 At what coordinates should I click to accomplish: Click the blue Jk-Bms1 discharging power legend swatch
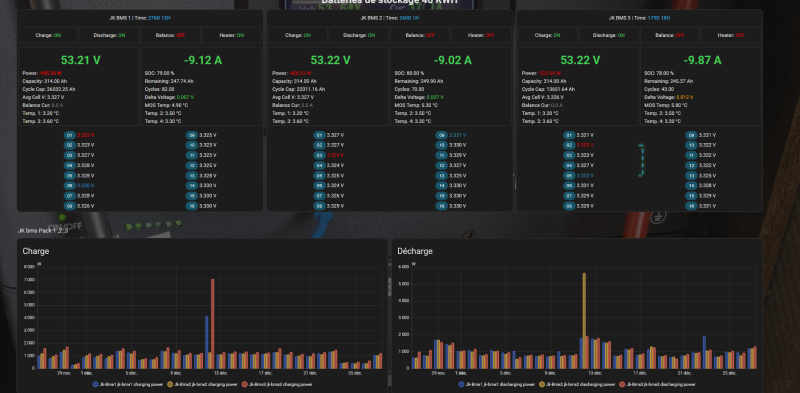pos(461,384)
